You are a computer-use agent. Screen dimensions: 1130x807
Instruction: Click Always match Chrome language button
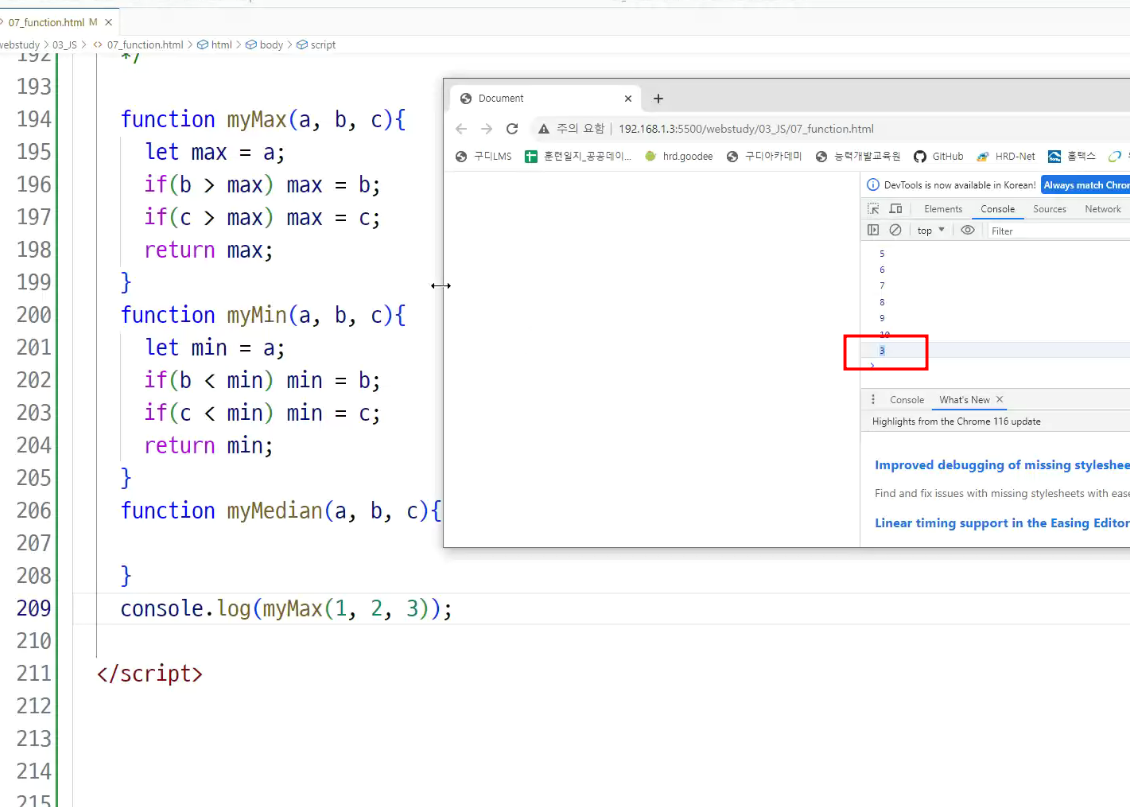pyautogui.click(x=1085, y=185)
